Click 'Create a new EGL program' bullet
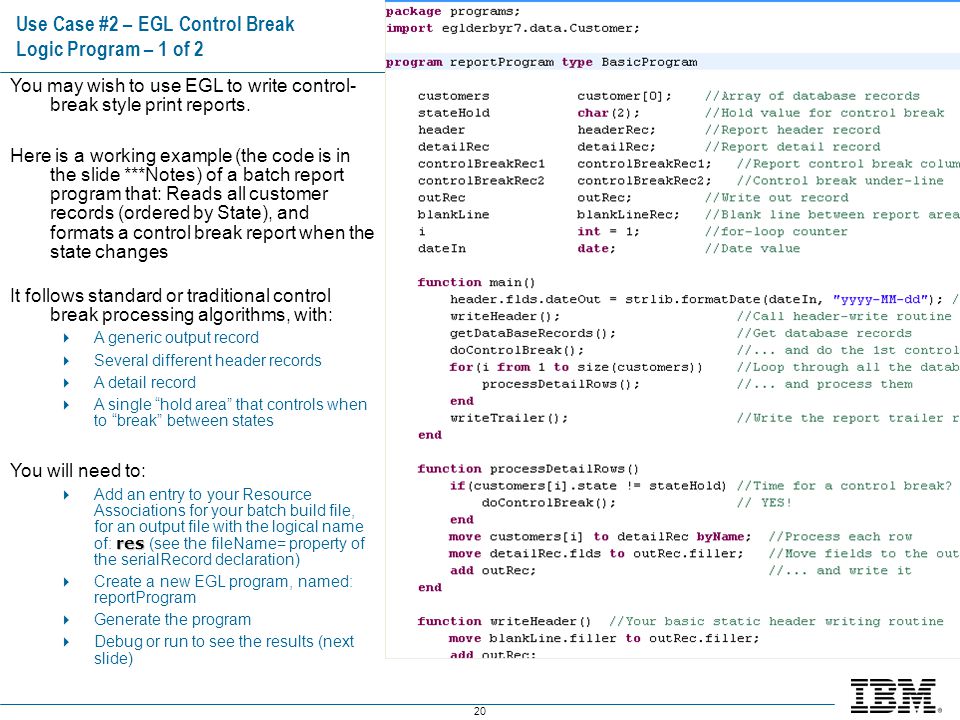Image resolution: width=960 pixels, height=720 pixels. [223, 589]
